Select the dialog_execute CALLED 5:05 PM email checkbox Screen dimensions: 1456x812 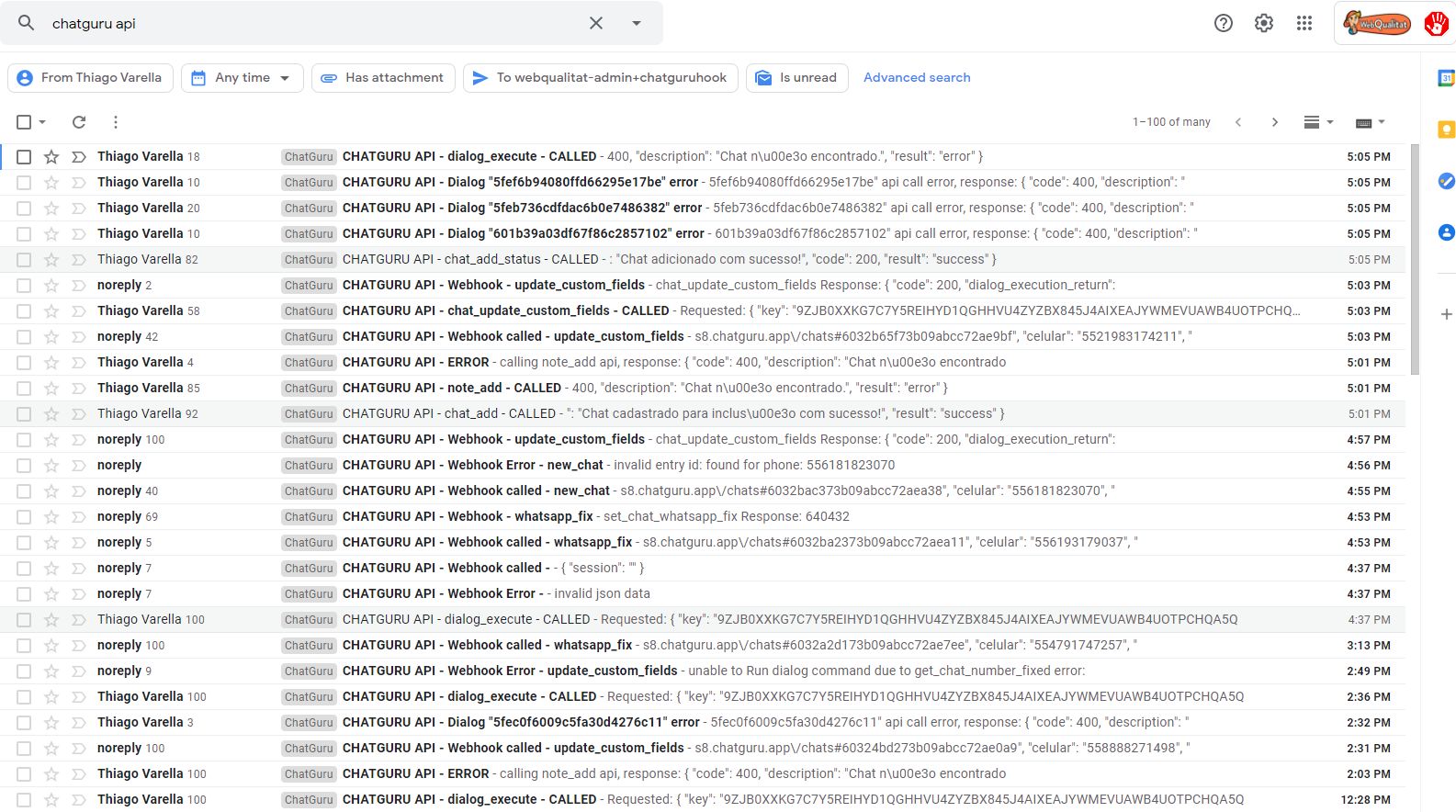[x=24, y=157]
